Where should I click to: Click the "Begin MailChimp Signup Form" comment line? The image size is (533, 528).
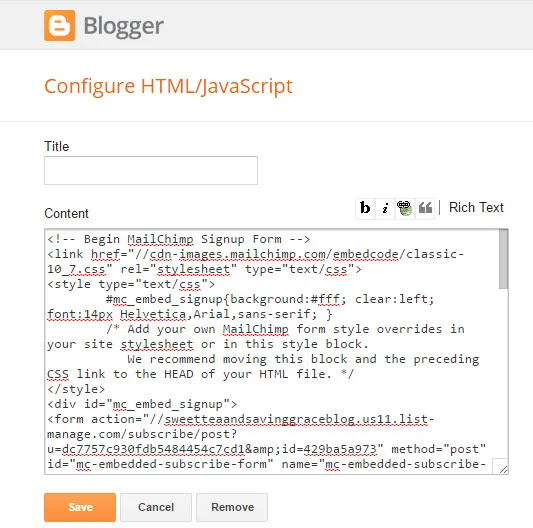pos(179,239)
